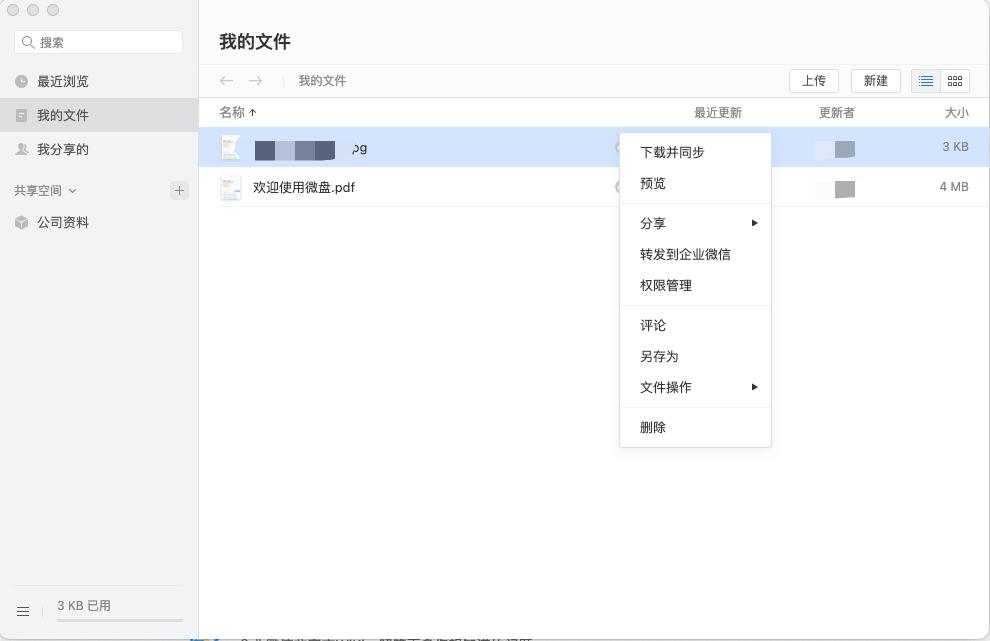This screenshot has height=641, width=990.
Task: Click the forward navigation arrow
Action: (x=256, y=81)
